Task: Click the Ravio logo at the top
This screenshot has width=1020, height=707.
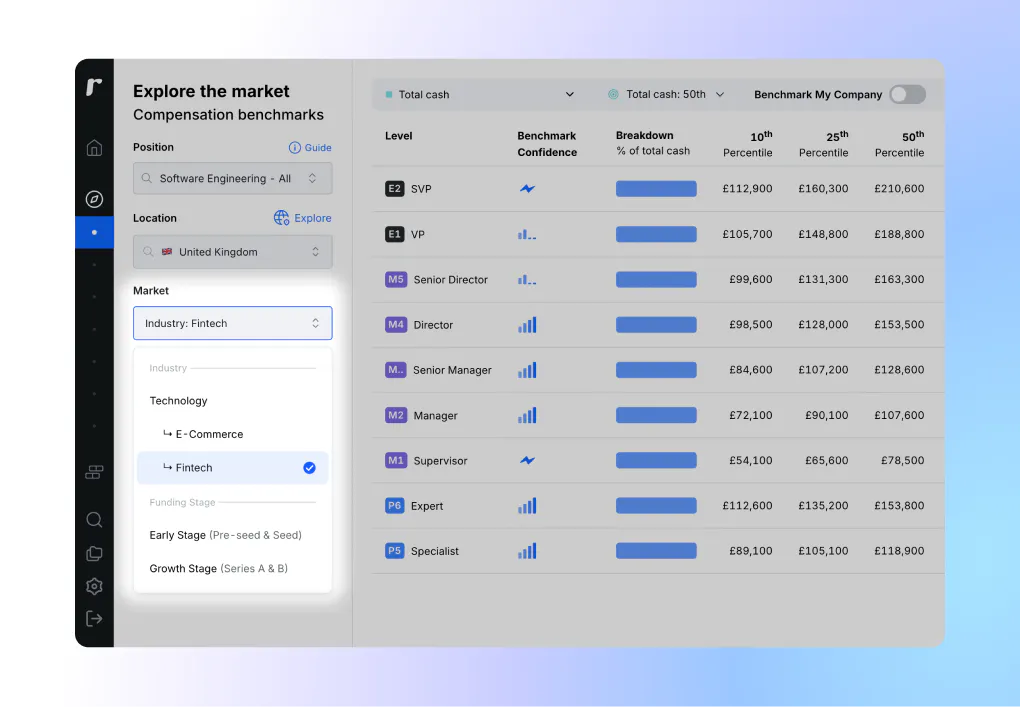Action: 94,88
